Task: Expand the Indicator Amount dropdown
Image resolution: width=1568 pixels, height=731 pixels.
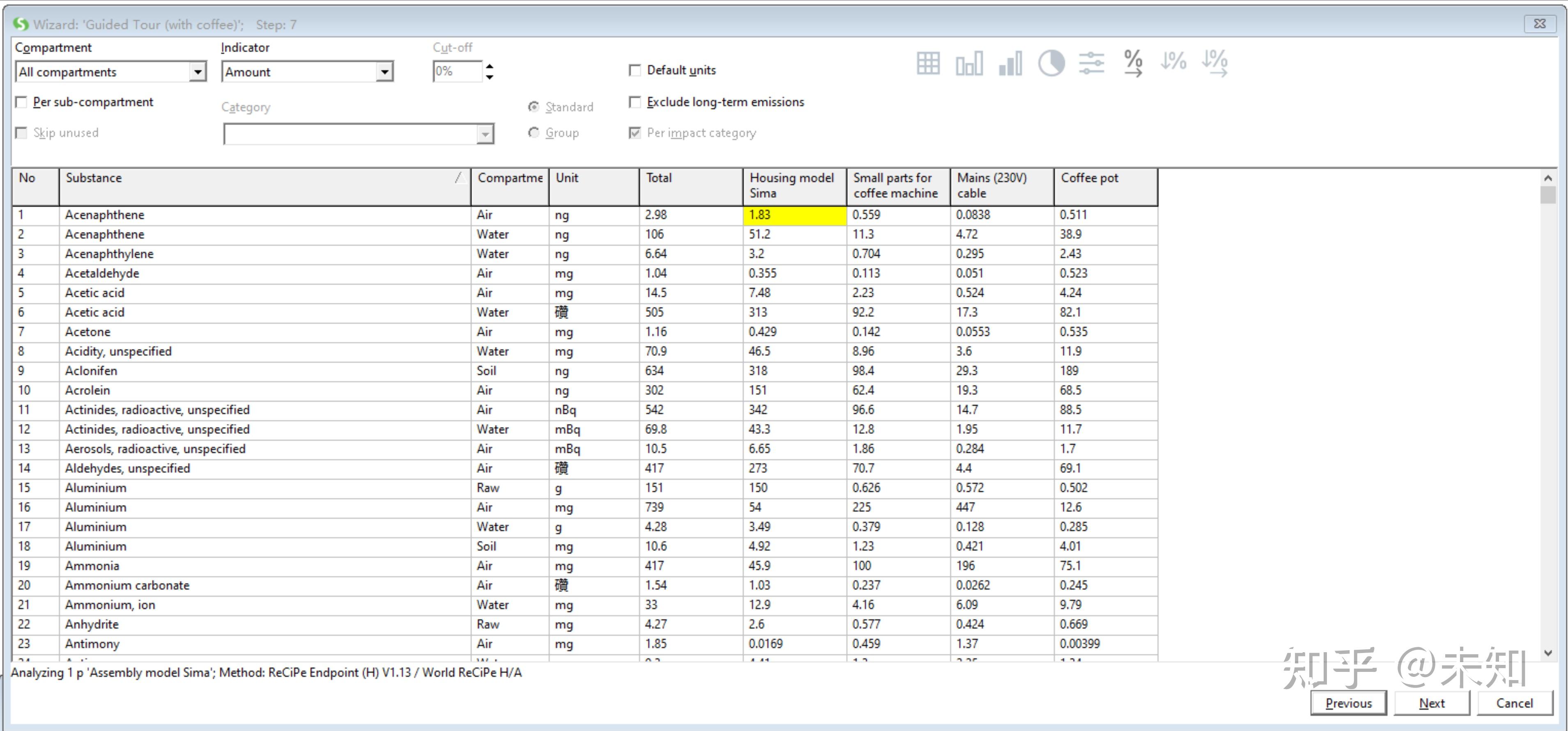Action: click(384, 72)
